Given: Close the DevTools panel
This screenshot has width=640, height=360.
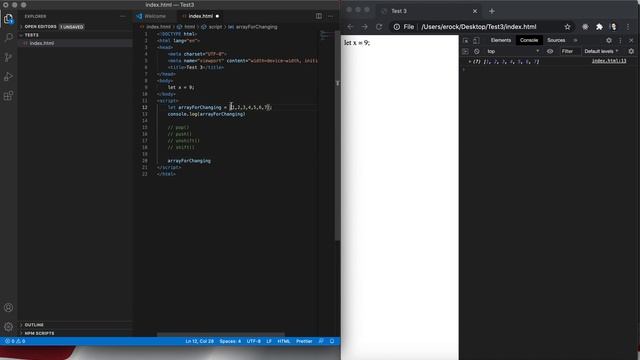Looking at the screenshot, I should pyautogui.click(x=631, y=40).
